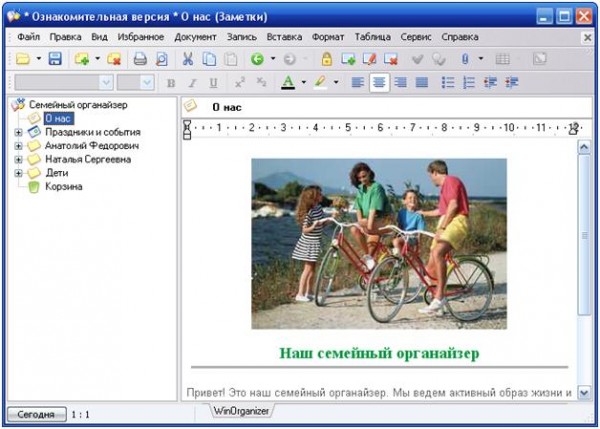Click the Delete record icon with red cross
The width and height of the screenshot is (600, 429).
click(391, 59)
